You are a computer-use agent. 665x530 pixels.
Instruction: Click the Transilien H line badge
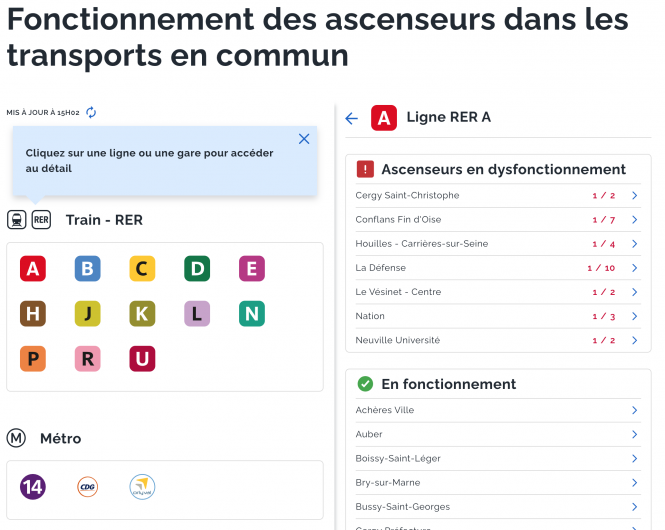[33, 314]
